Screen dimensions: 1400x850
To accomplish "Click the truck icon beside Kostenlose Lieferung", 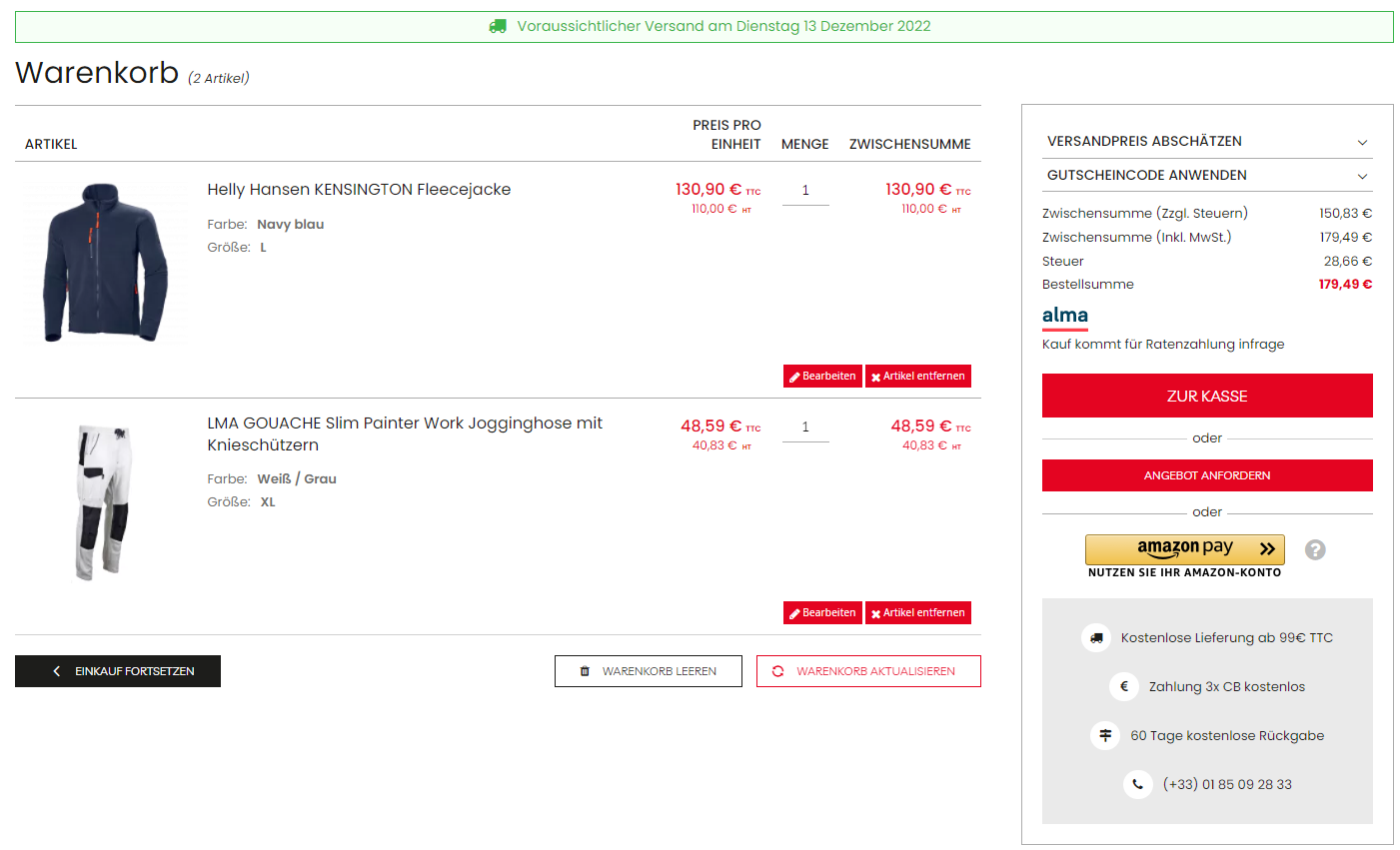I will click(x=1096, y=637).
